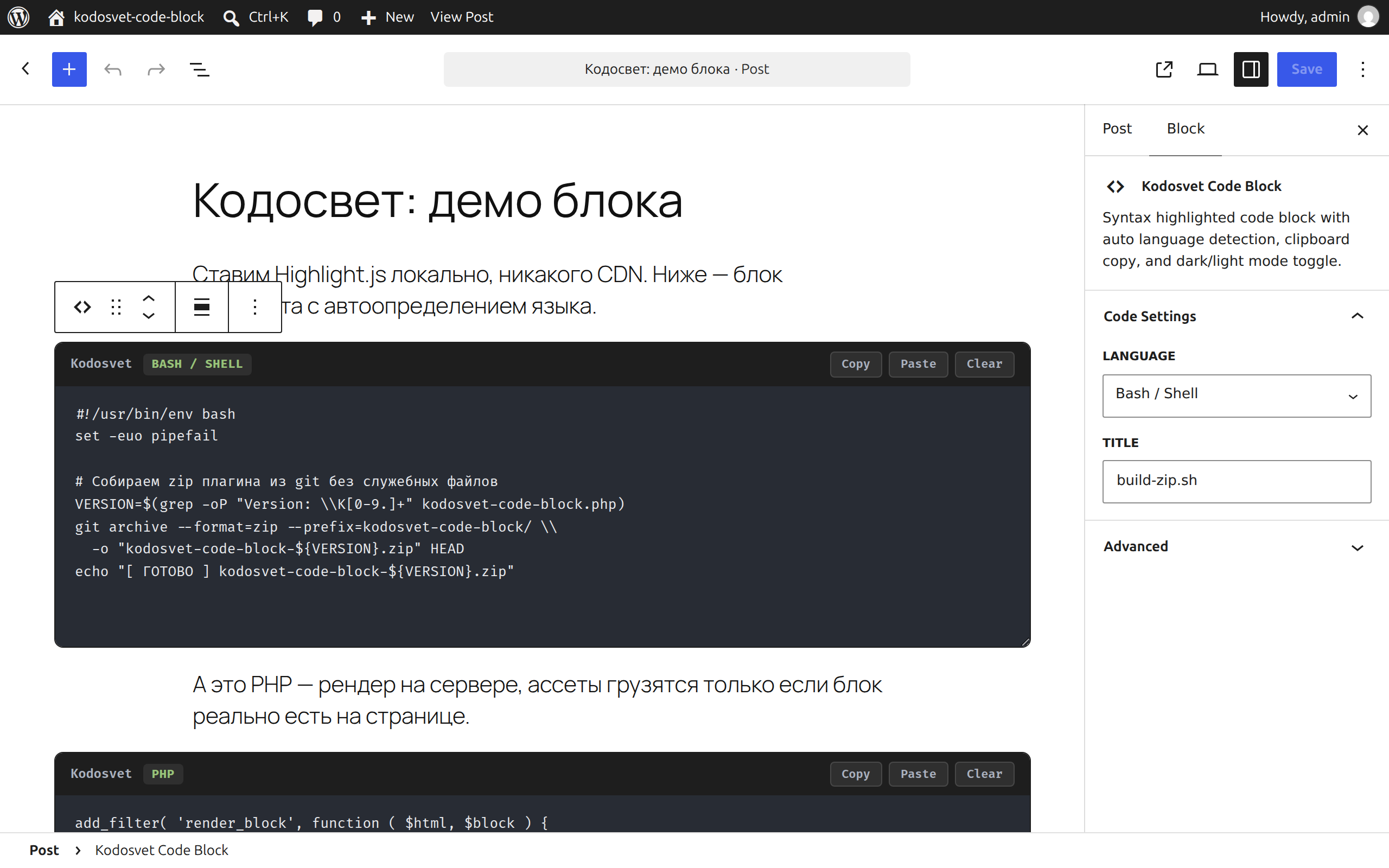Open the New content menu
The height and width of the screenshot is (868, 1389).
pyautogui.click(x=387, y=17)
